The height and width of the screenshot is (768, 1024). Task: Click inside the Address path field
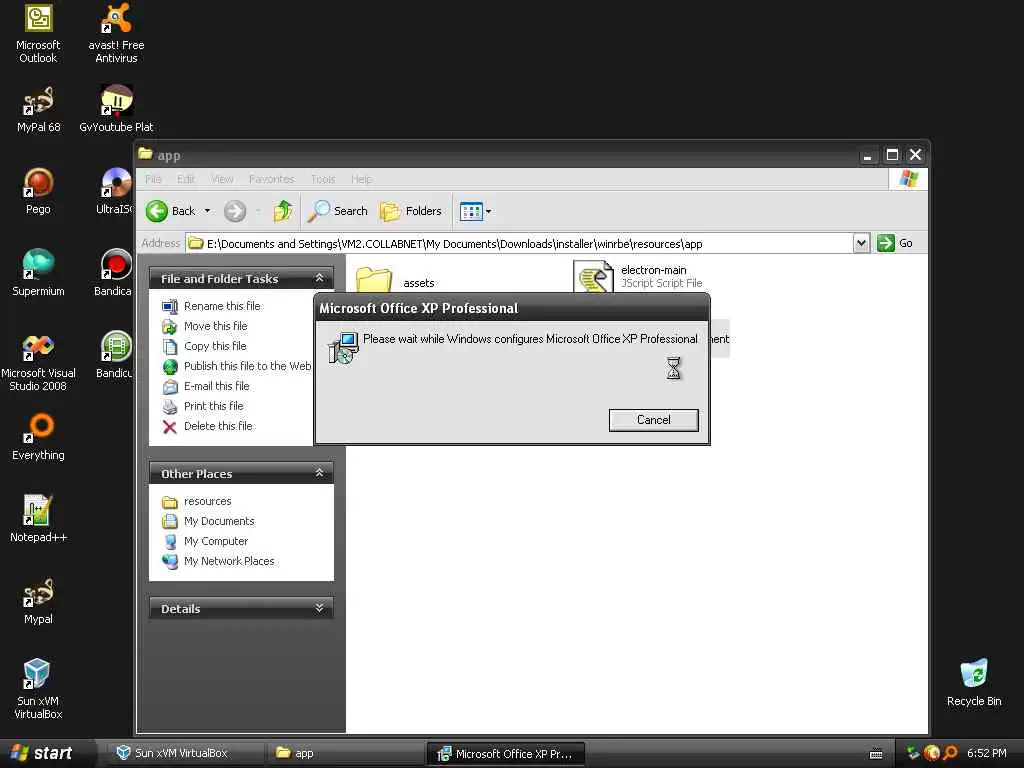(x=520, y=244)
